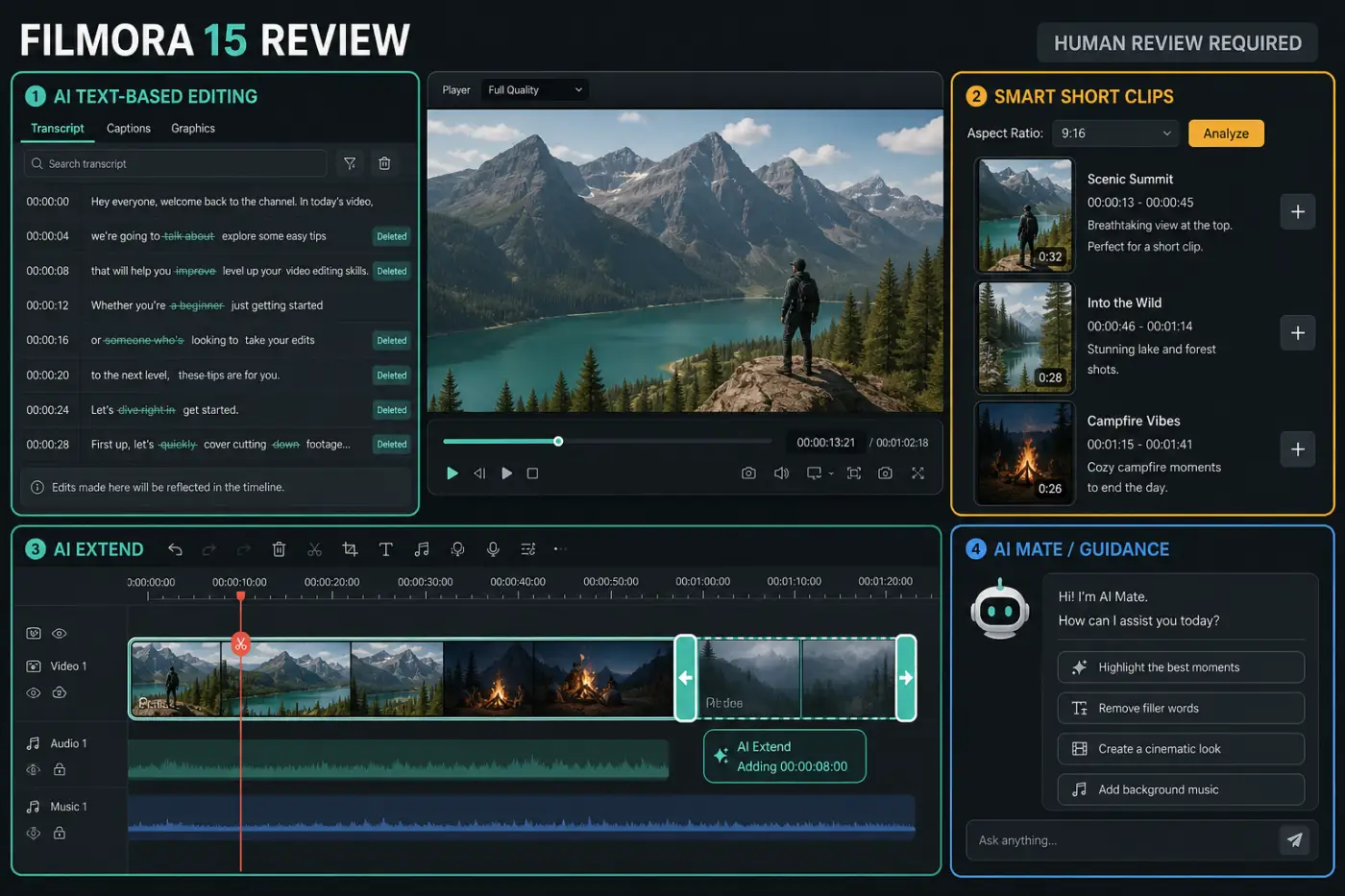Click the Ask anything input field
Viewport: 1345px width, 896px height.
click(x=1121, y=840)
